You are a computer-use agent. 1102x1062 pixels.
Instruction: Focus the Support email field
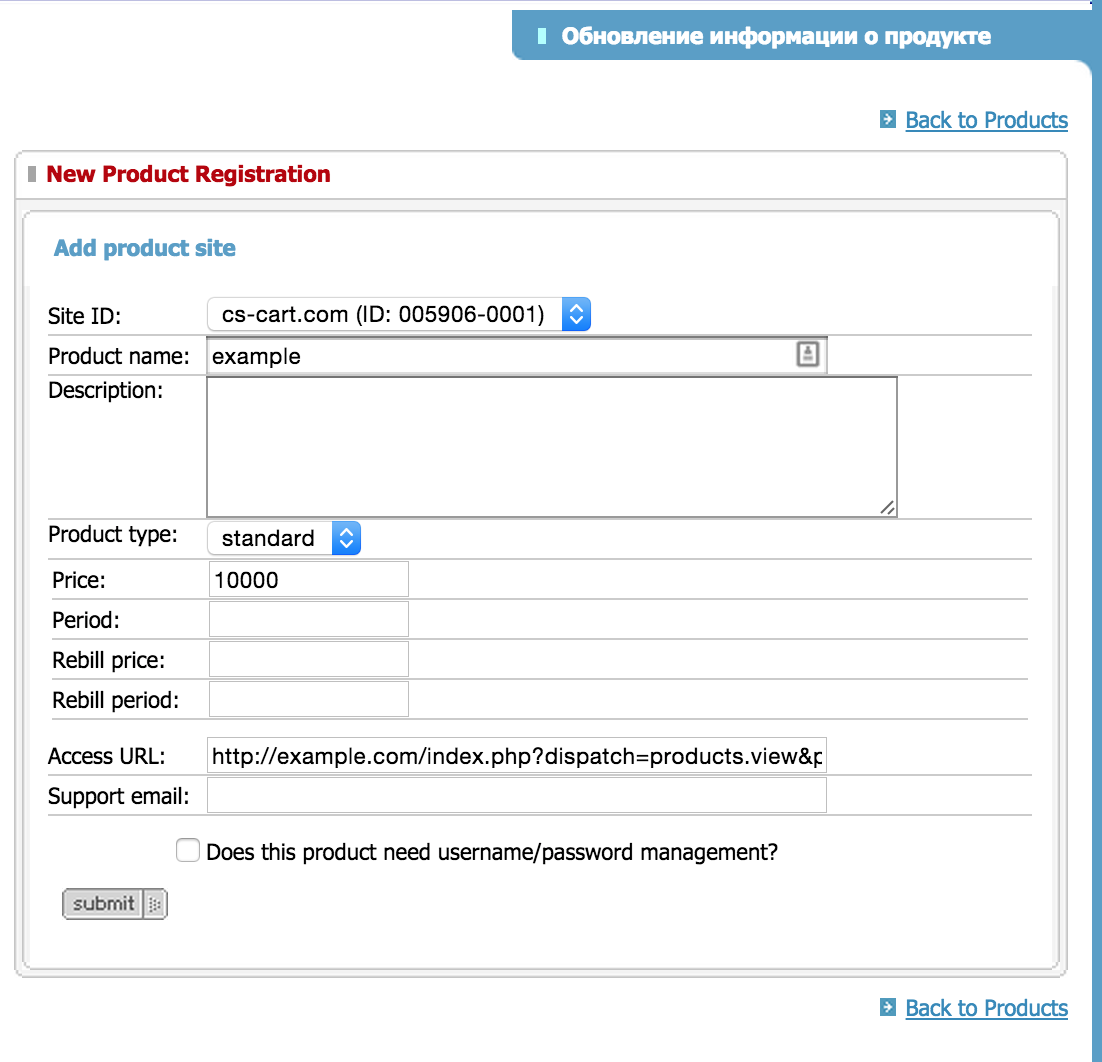click(516, 796)
